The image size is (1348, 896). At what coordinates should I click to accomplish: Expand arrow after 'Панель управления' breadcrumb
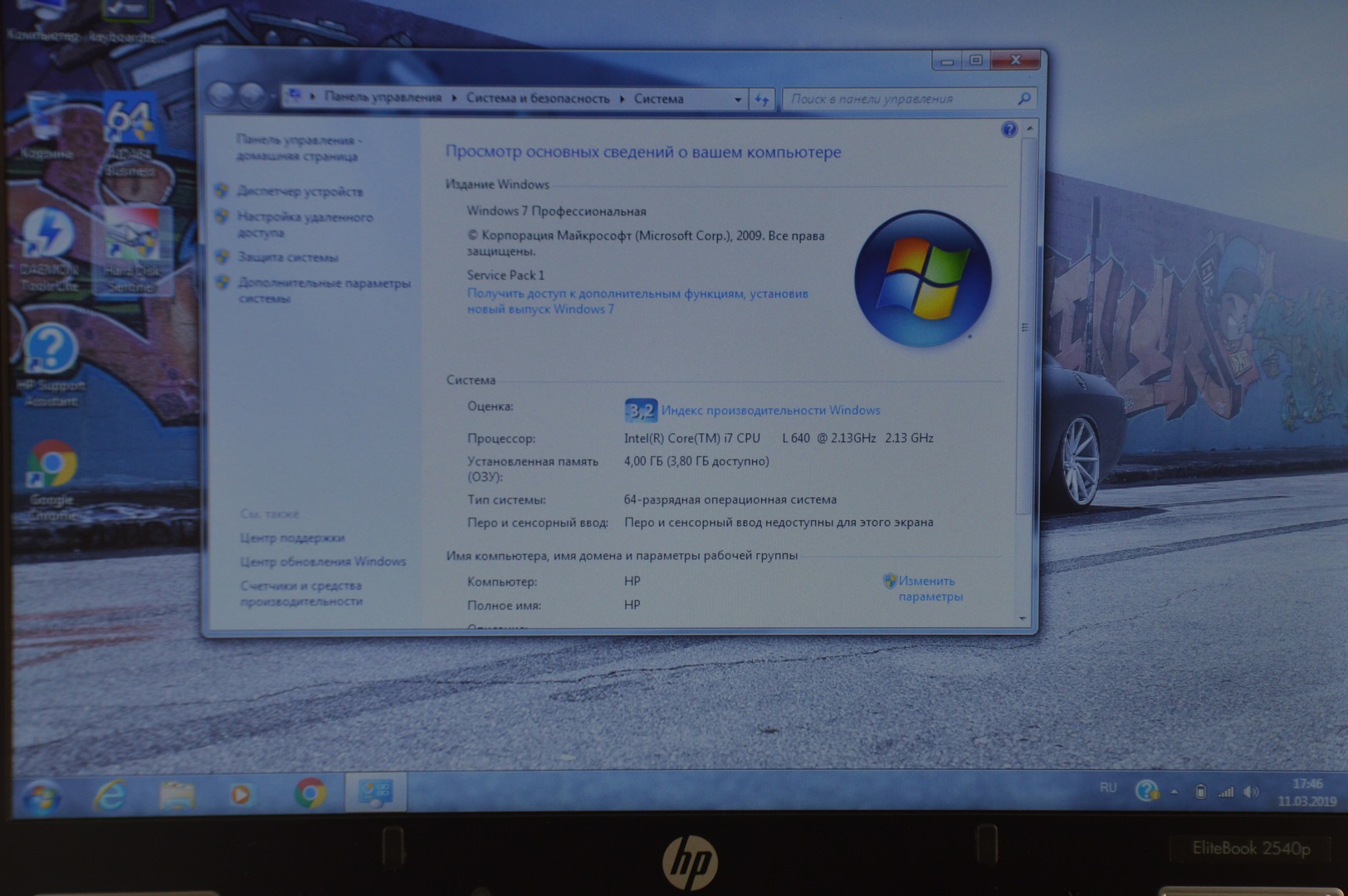454,98
